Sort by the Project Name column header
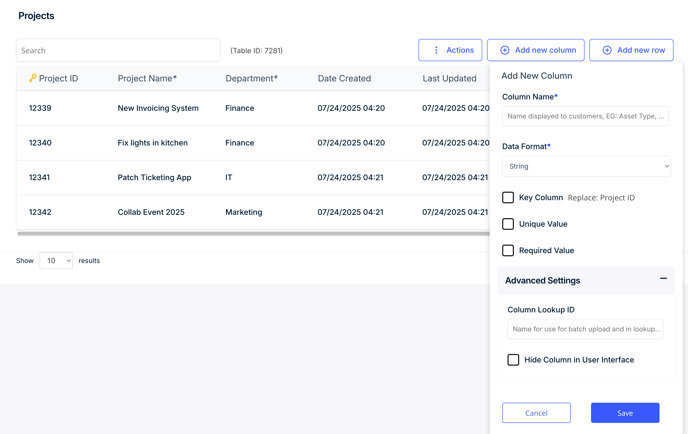 point(147,78)
